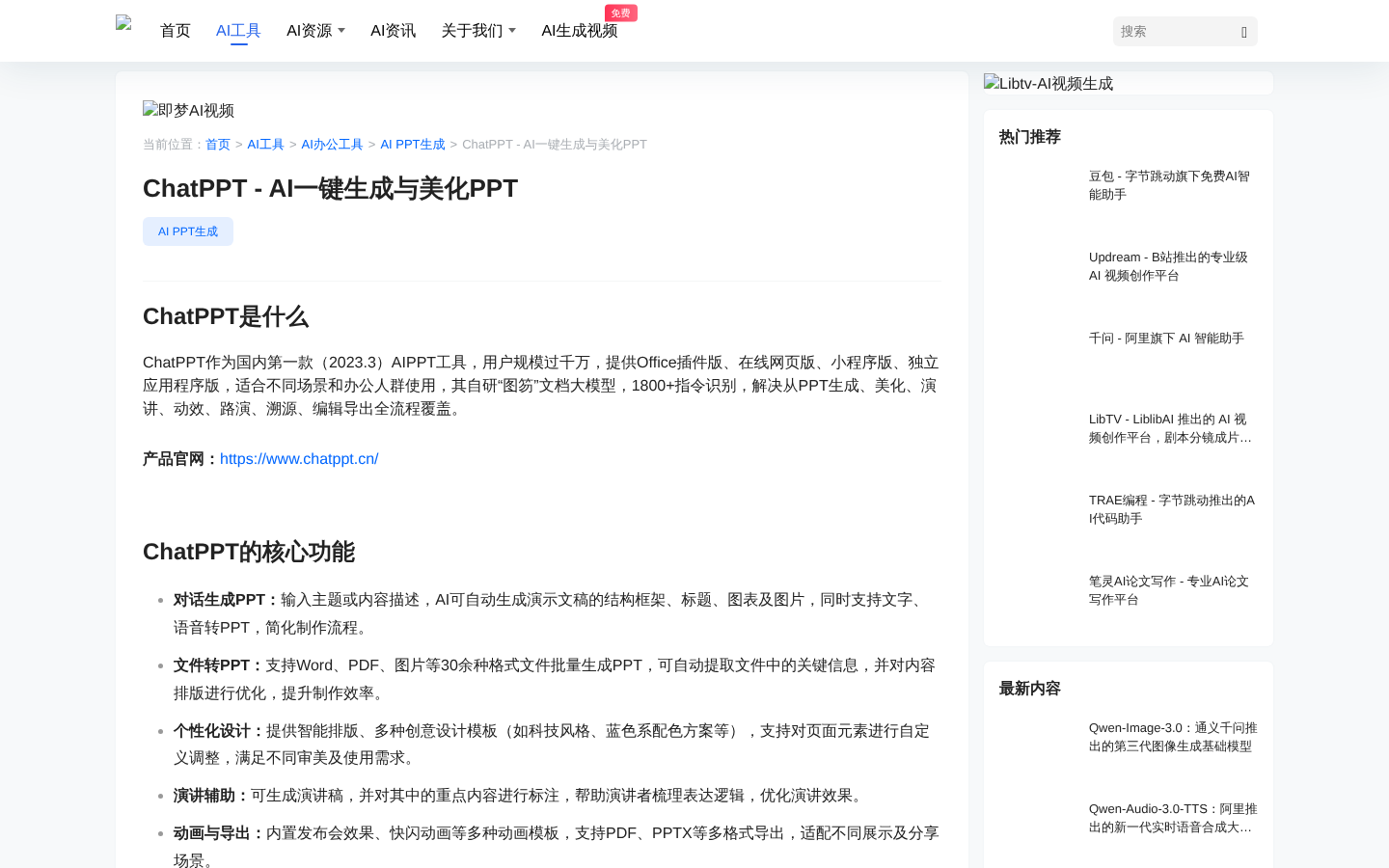This screenshot has width=1389, height=868.
Task: Open AI生成视频 in the navigation
Action: click(x=579, y=31)
